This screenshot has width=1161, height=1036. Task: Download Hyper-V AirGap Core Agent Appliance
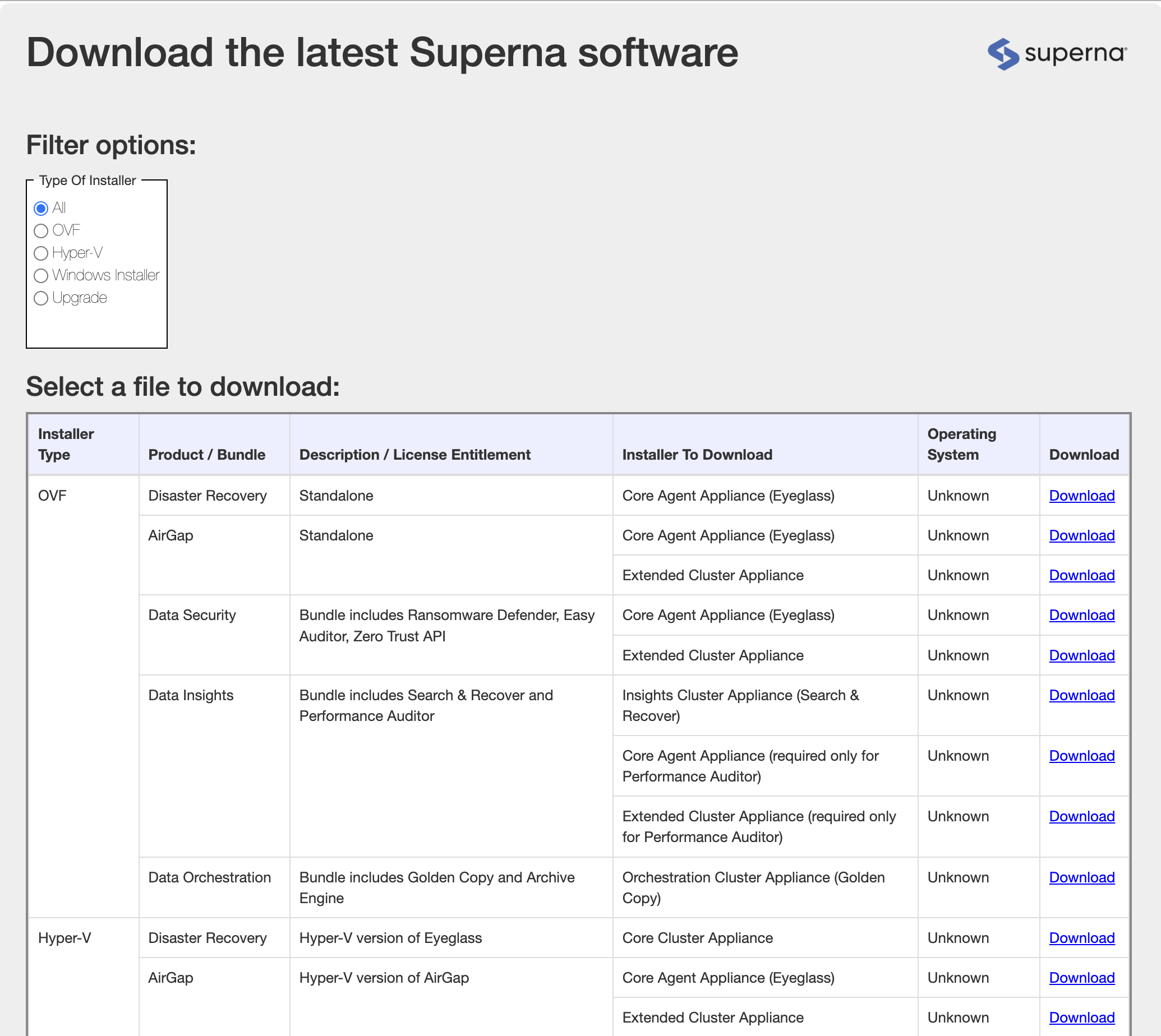point(1081,978)
